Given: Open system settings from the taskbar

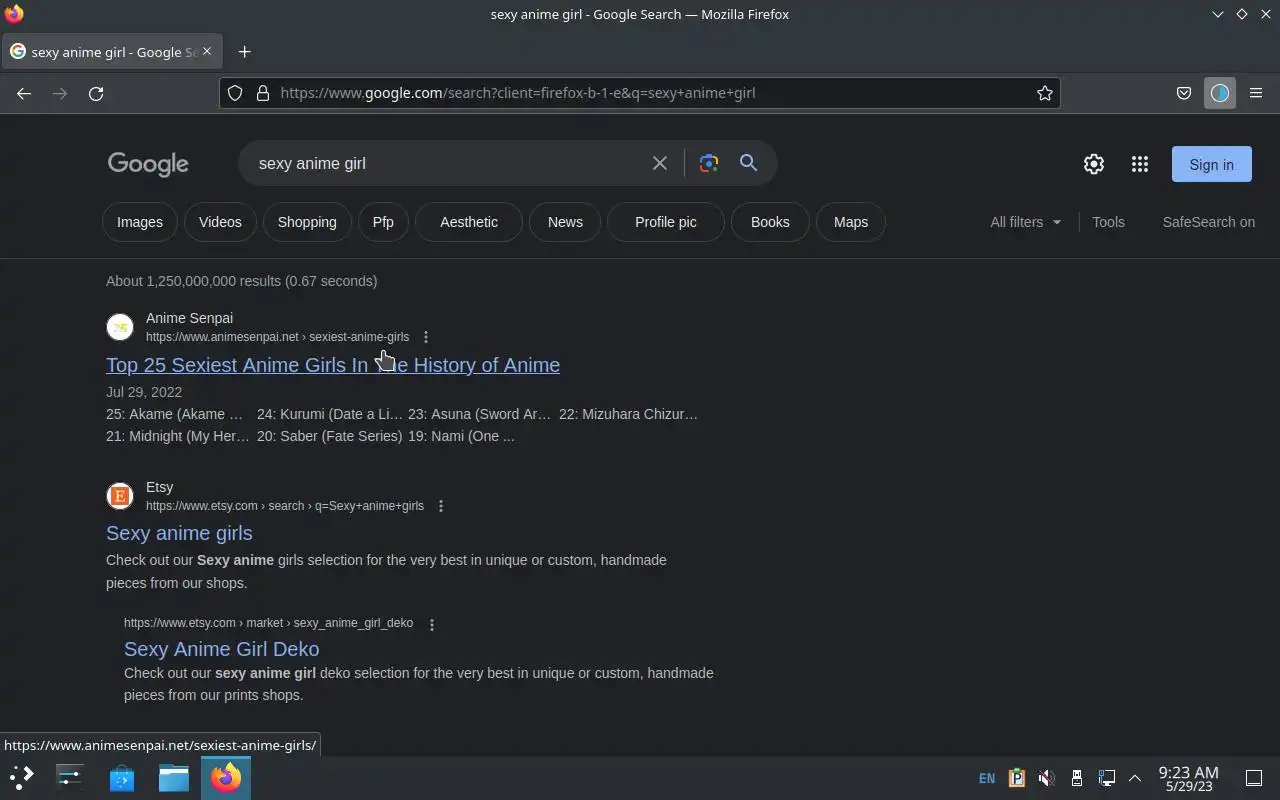Looking at the screenshot, I should click(70, 777).
